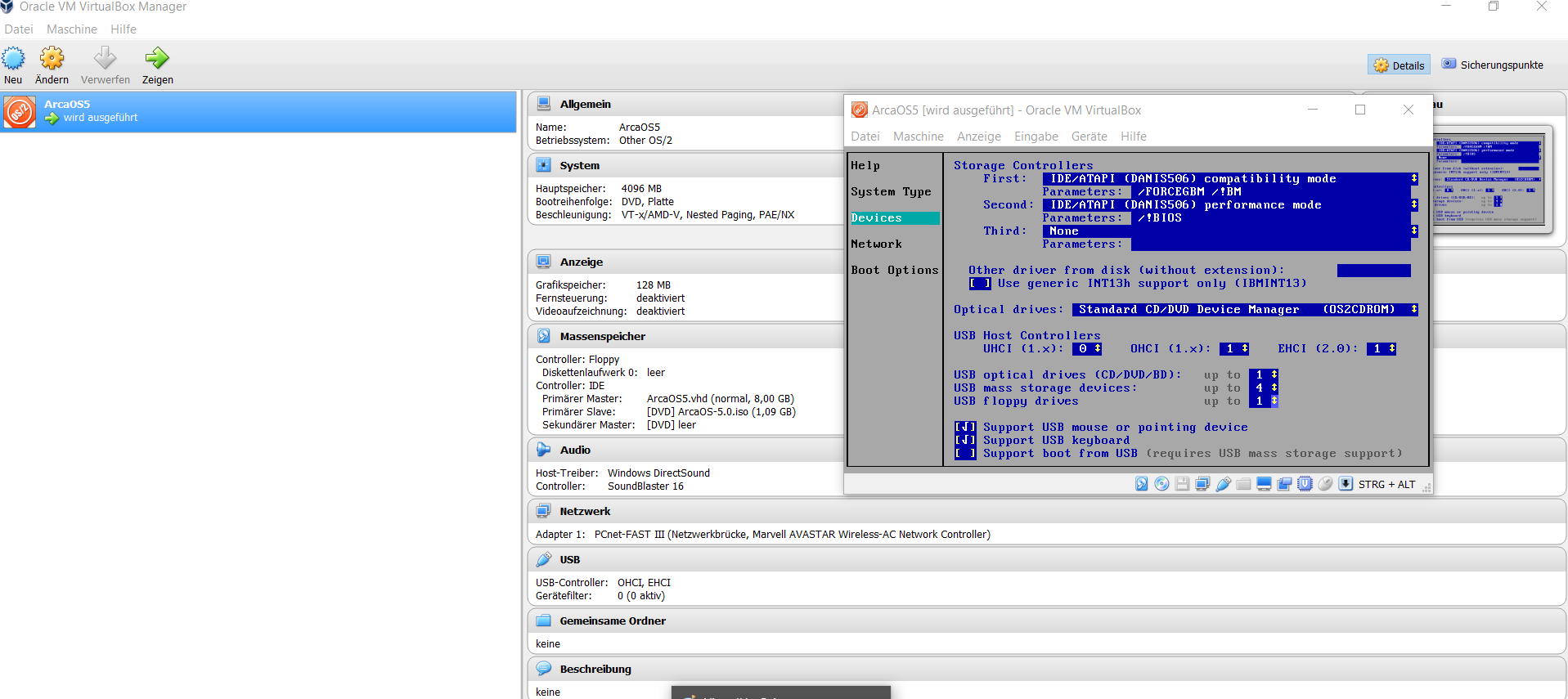Click Other driver from disk input field

coord(1374,271)
